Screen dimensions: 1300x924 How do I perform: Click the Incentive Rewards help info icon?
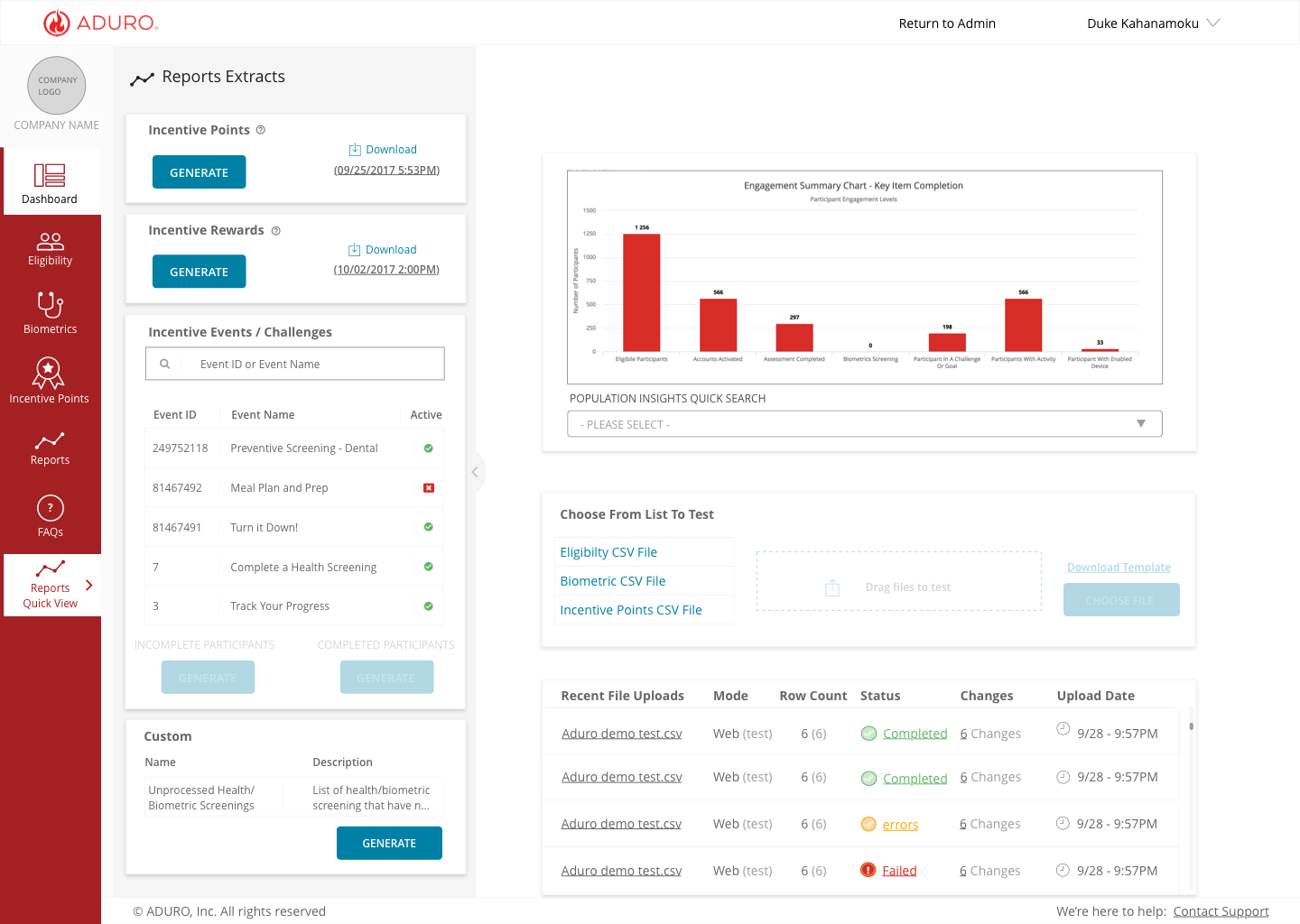pyautogui.click(x=276, y=231)
